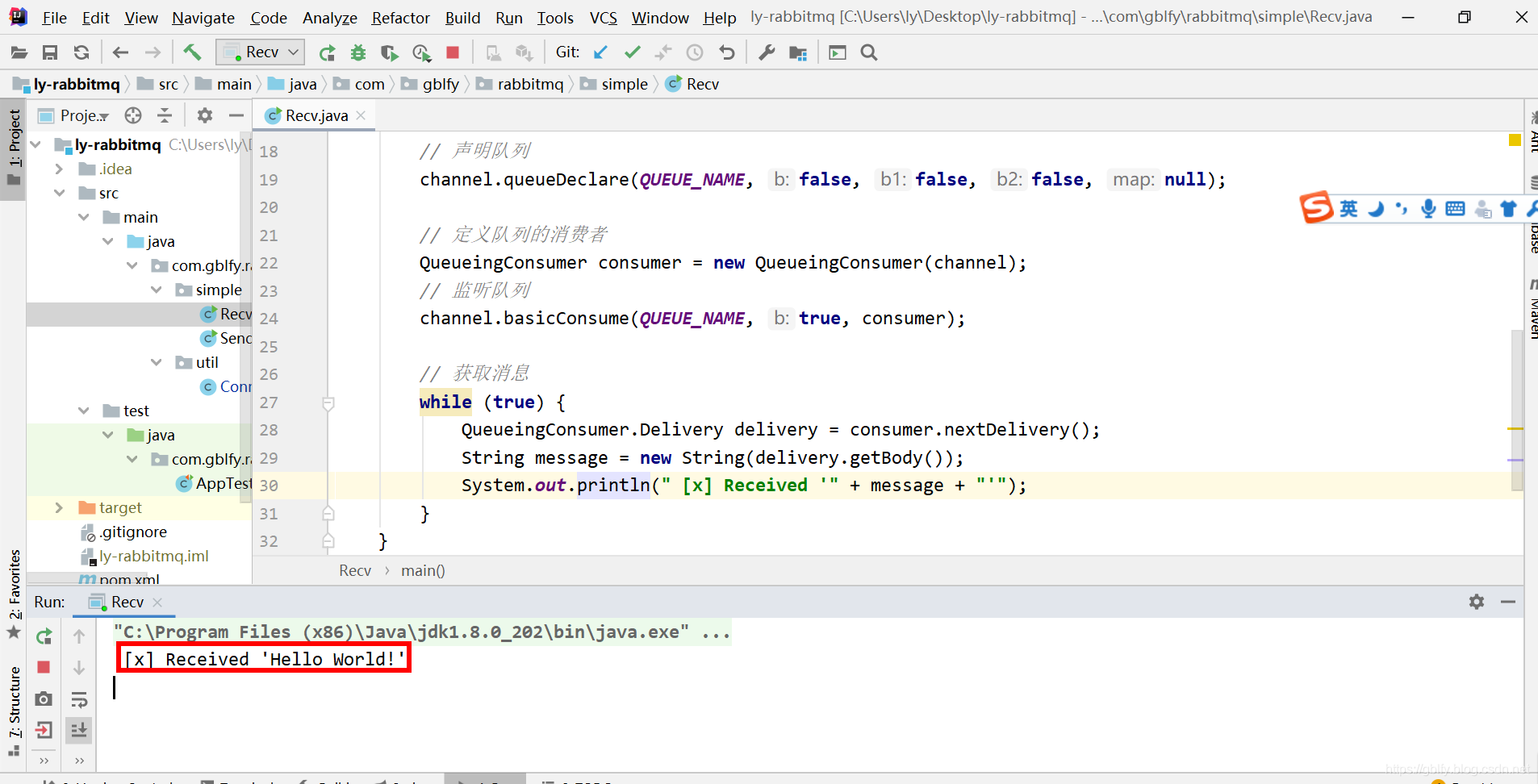Click the simple breadcrumb folder
The width and height of the screenshot is (1538, 784).
coord(614,84)
